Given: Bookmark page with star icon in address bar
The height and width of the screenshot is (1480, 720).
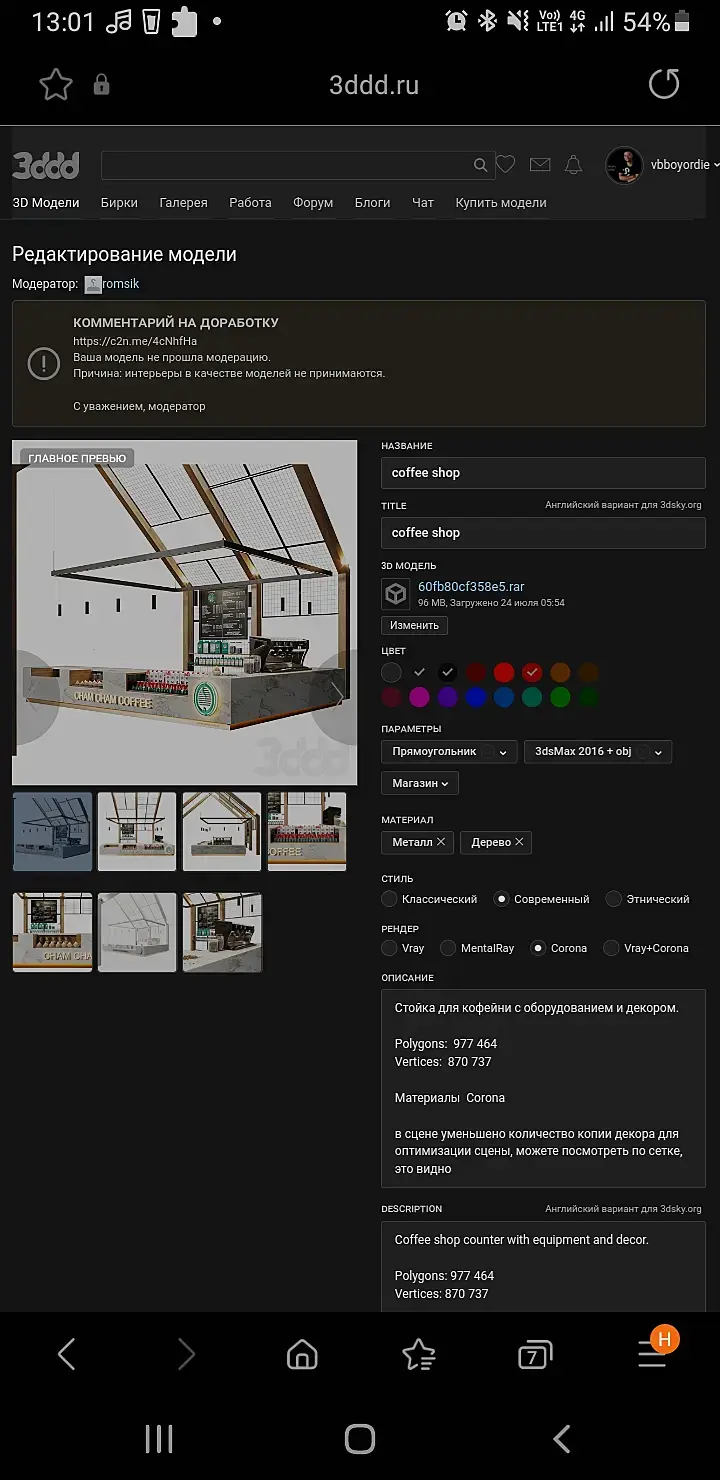Looking at the screenshot, I should coord(56,85).
